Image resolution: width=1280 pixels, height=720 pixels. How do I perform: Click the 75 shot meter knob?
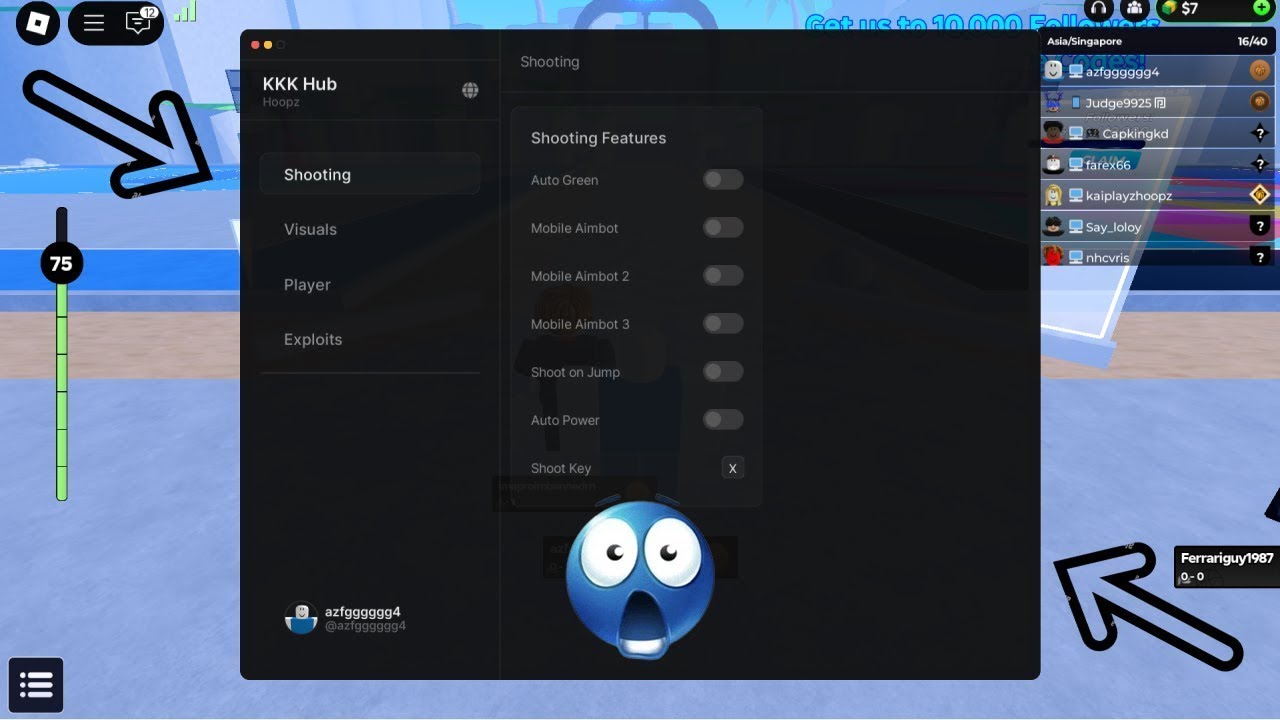coord(61,264)
